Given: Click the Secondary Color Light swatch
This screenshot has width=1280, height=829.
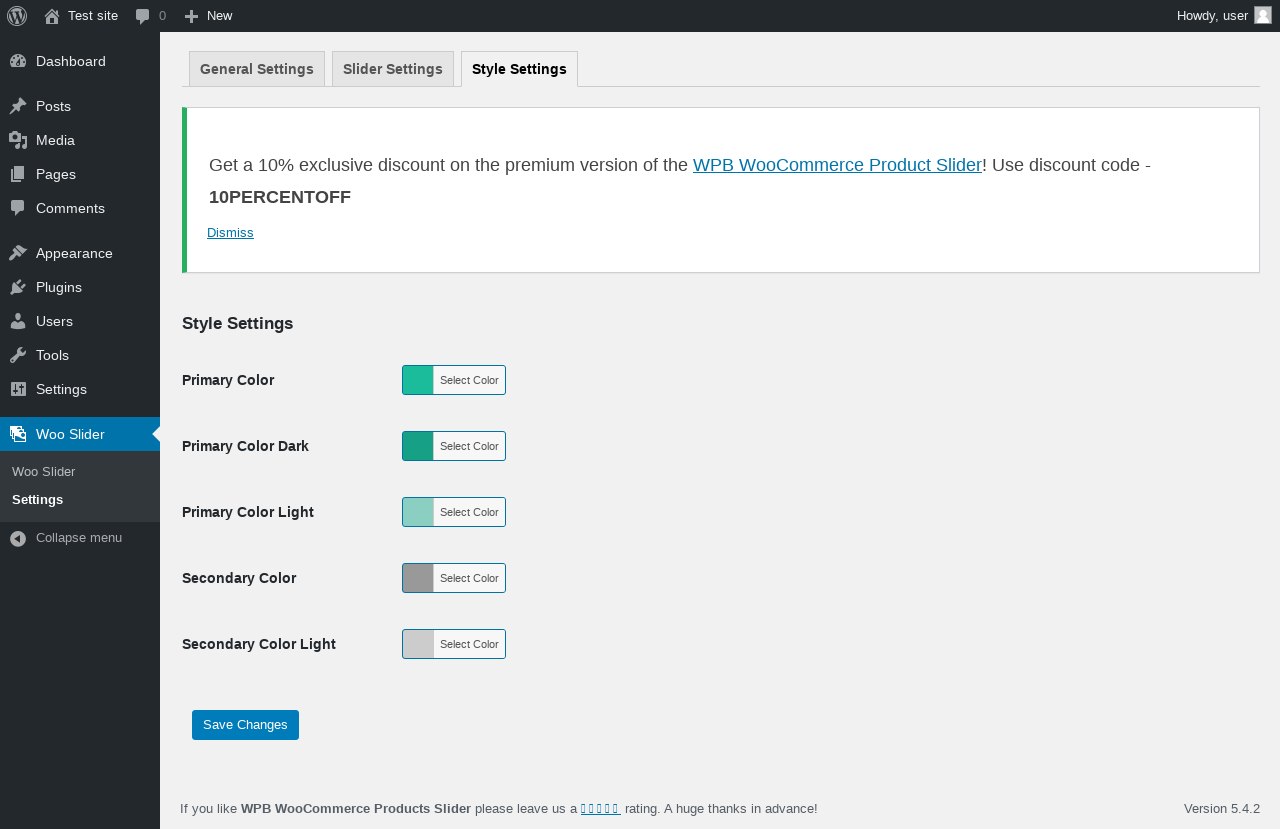Looking at the screenshot, I should click(418, 644).
